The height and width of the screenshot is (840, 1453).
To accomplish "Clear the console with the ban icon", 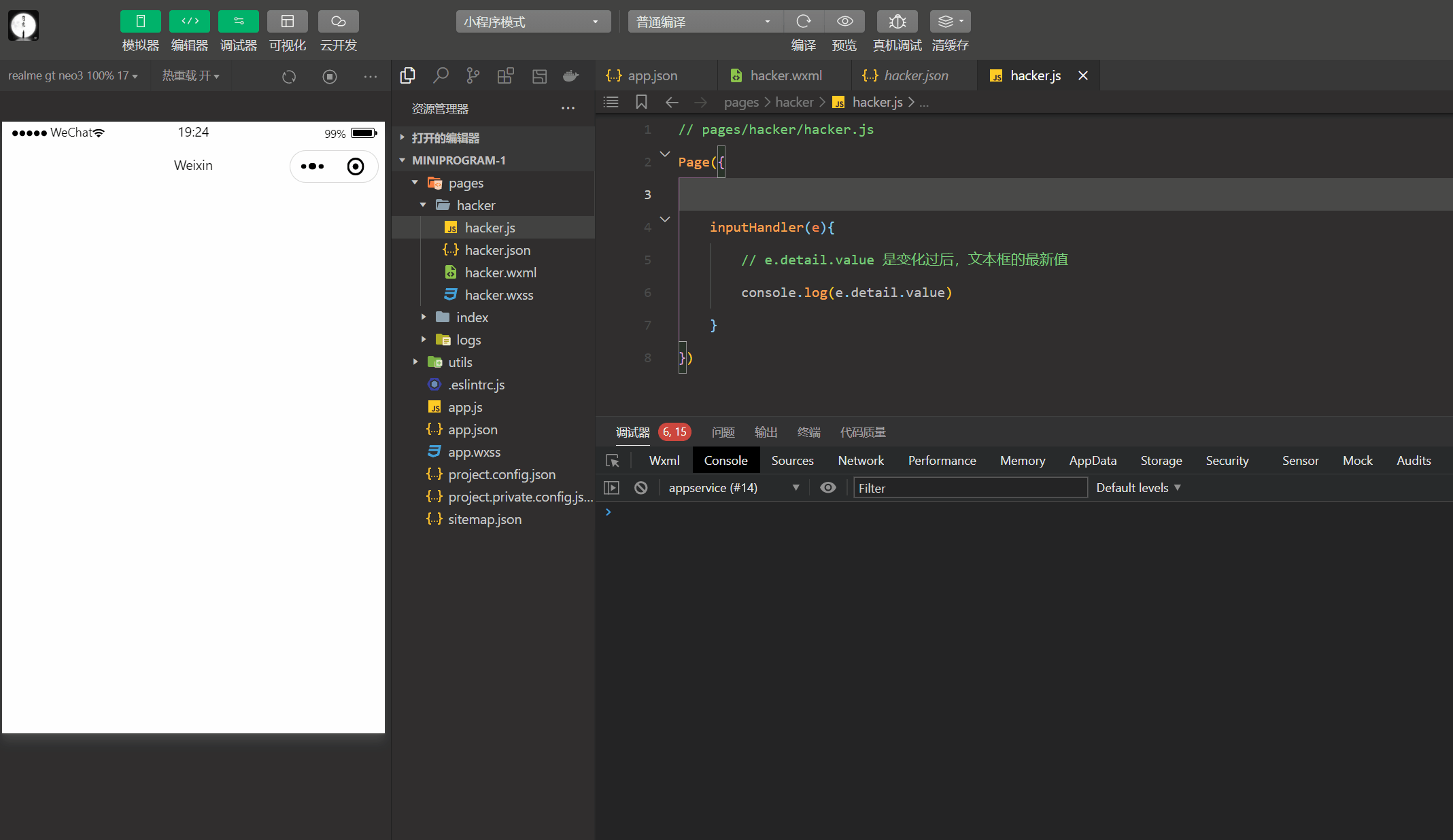I will (641, 488).
